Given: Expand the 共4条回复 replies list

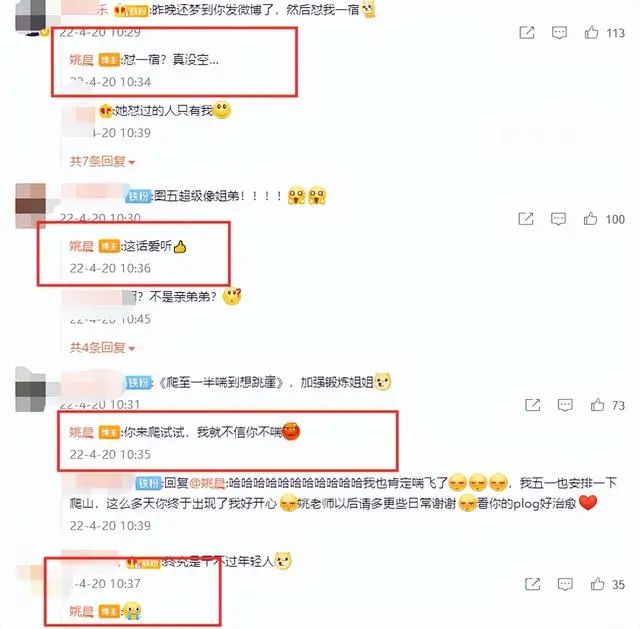Looking at the screenshot, I should pos(102,348).
